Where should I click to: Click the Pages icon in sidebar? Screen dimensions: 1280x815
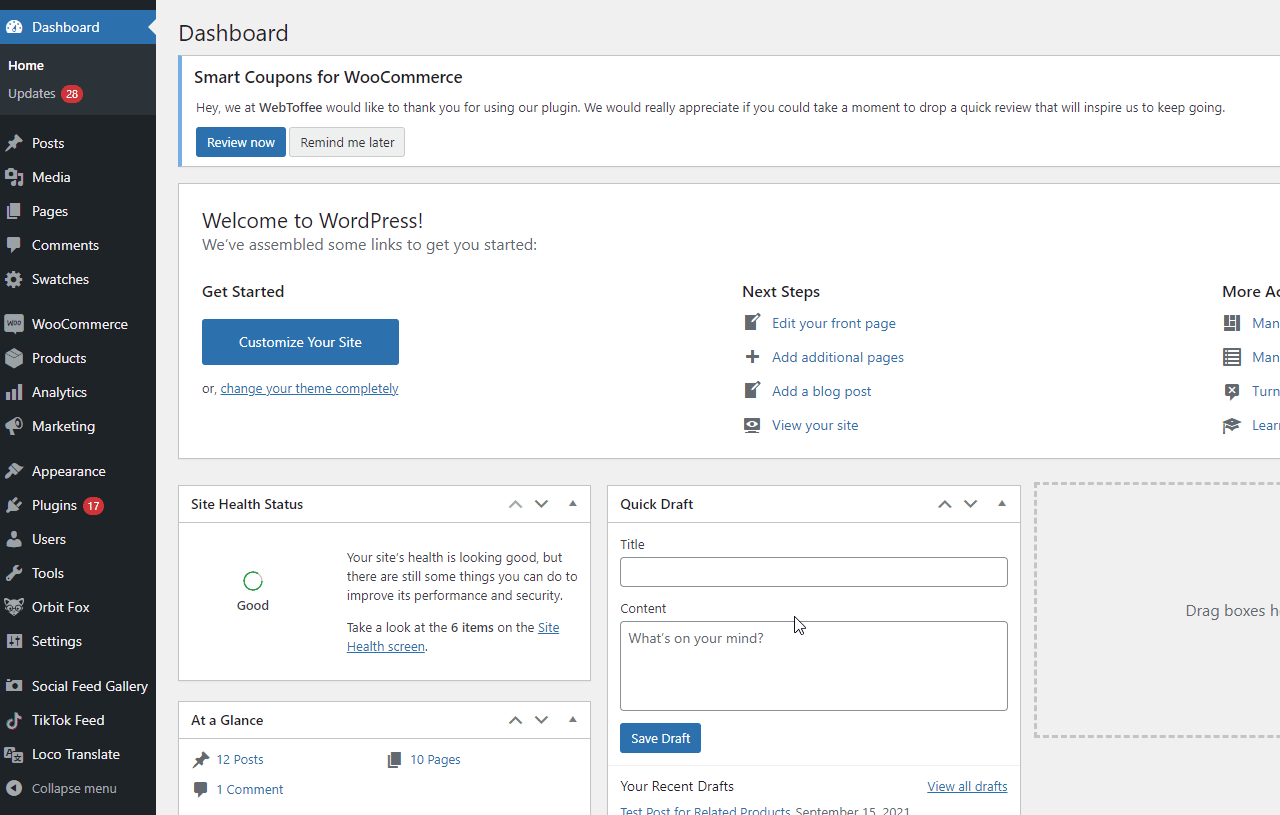click(14, 211)
